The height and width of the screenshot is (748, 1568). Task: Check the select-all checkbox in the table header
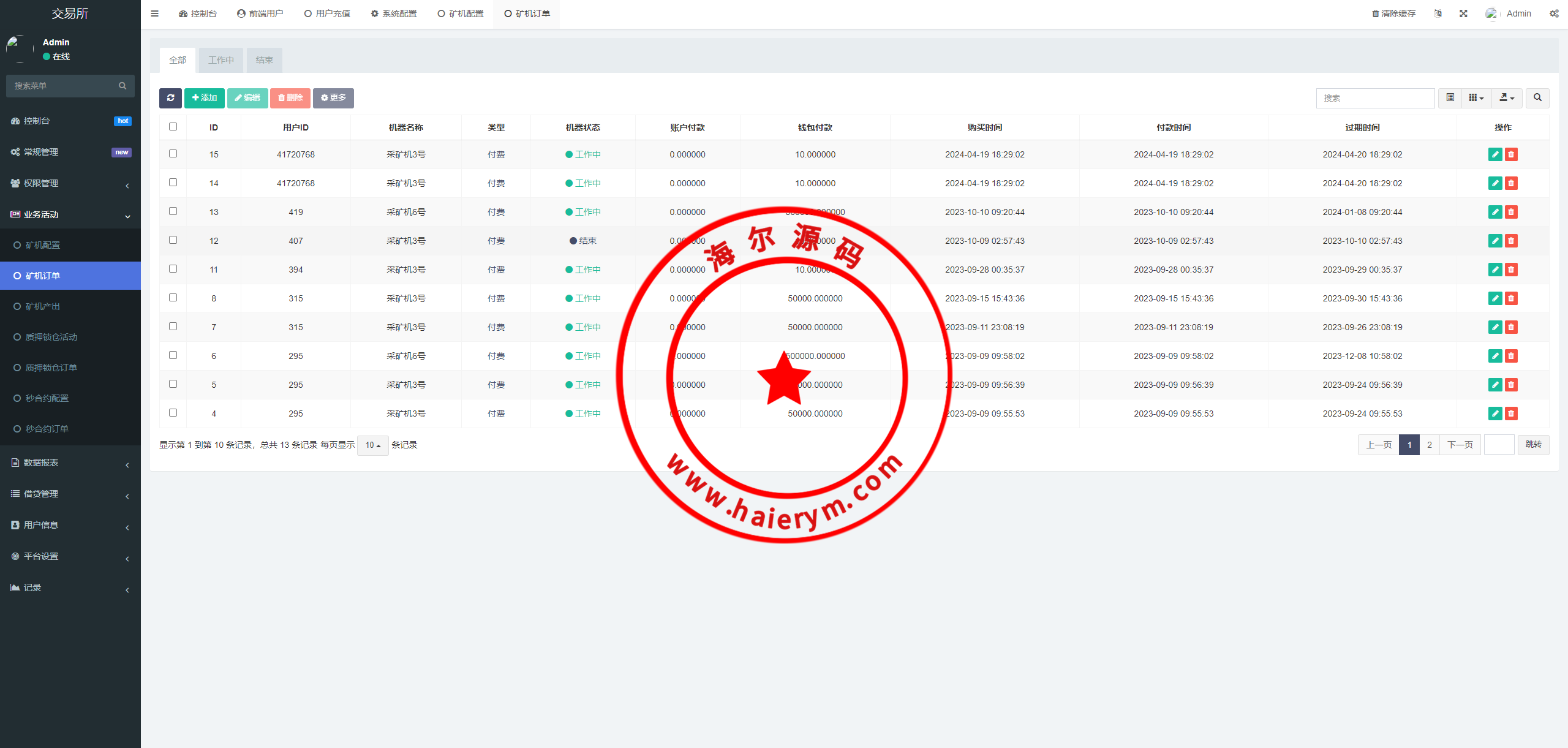[x=173, y=127]
